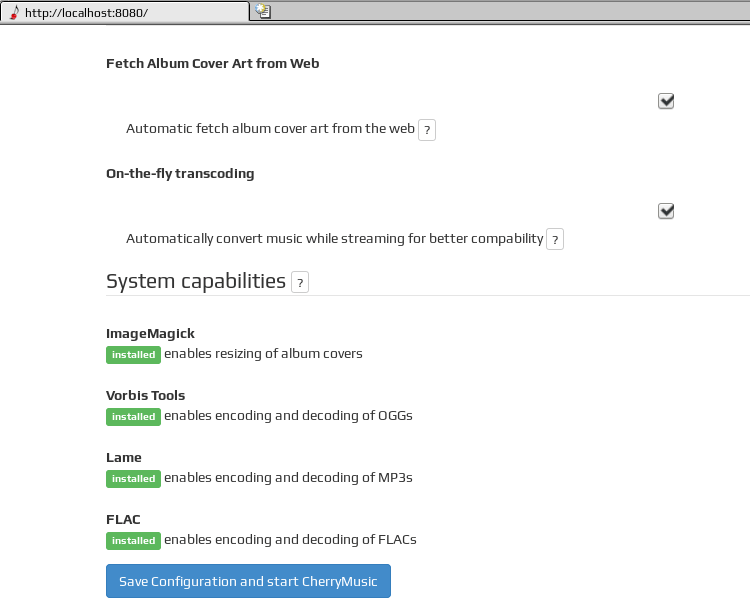Click the 'ImageMagick' label

click(x=150, y=334)
